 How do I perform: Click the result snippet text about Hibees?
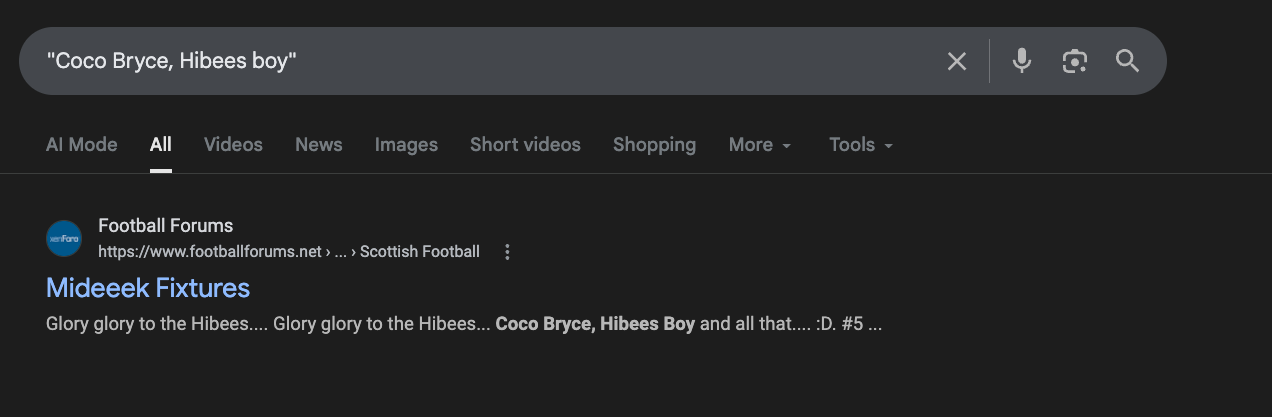pyautogui.click(x=464, y=325)
